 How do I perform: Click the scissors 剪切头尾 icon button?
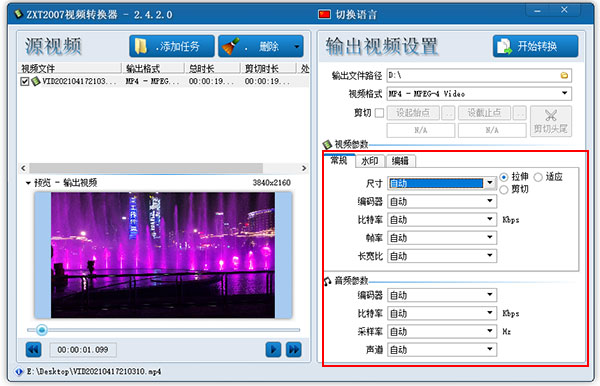(551, 121)
